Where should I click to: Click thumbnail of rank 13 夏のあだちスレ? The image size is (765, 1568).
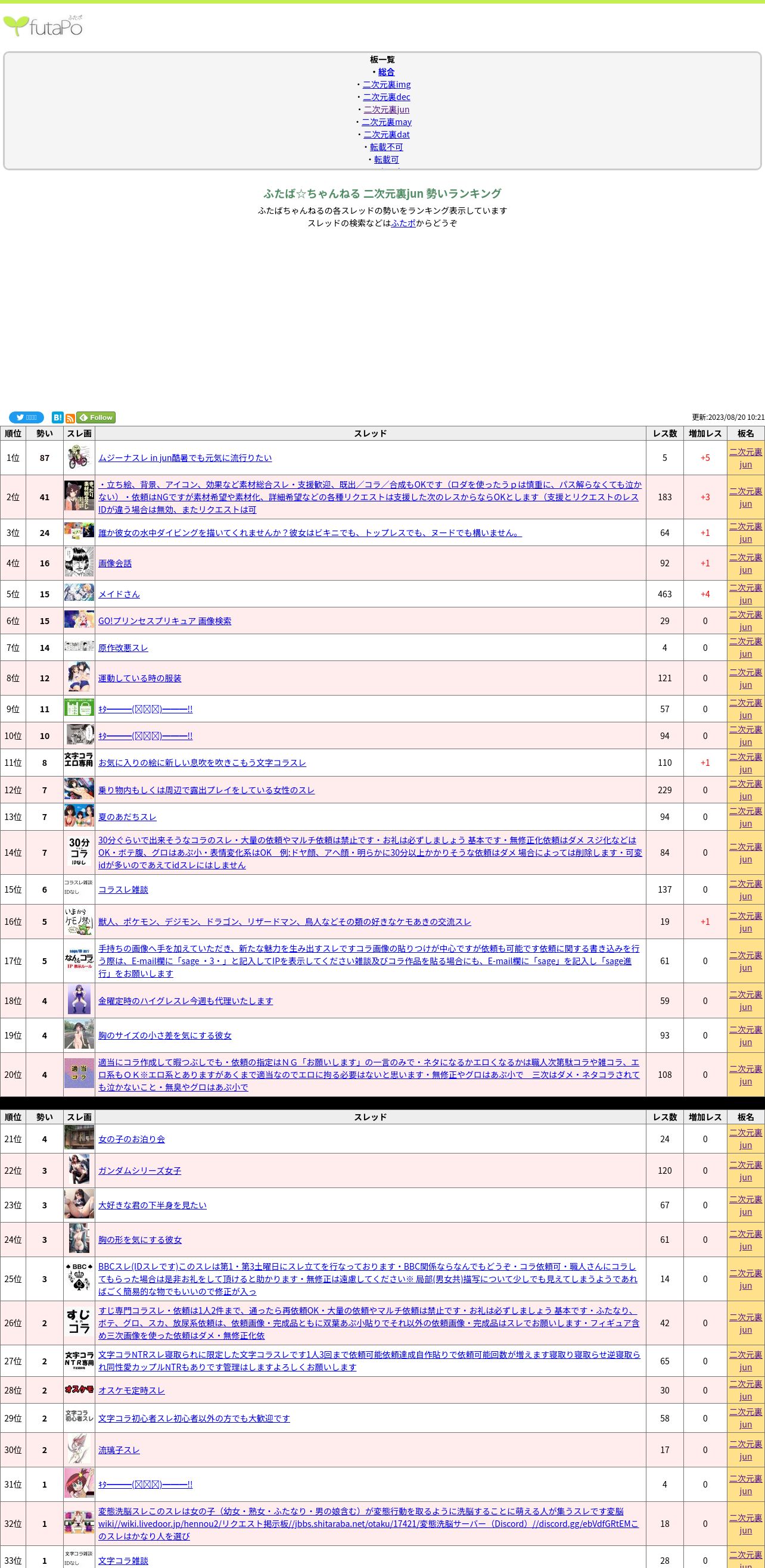pos(79,817)
